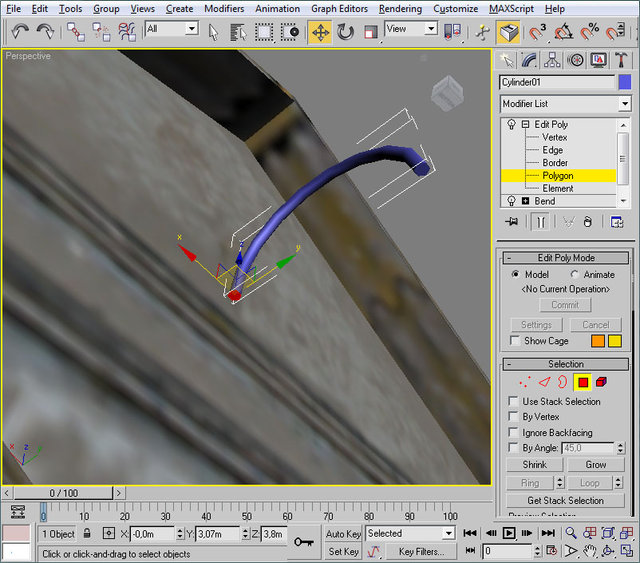Select the Select and Move tool
The image size is (640, 563).
(x=320, y=31)
